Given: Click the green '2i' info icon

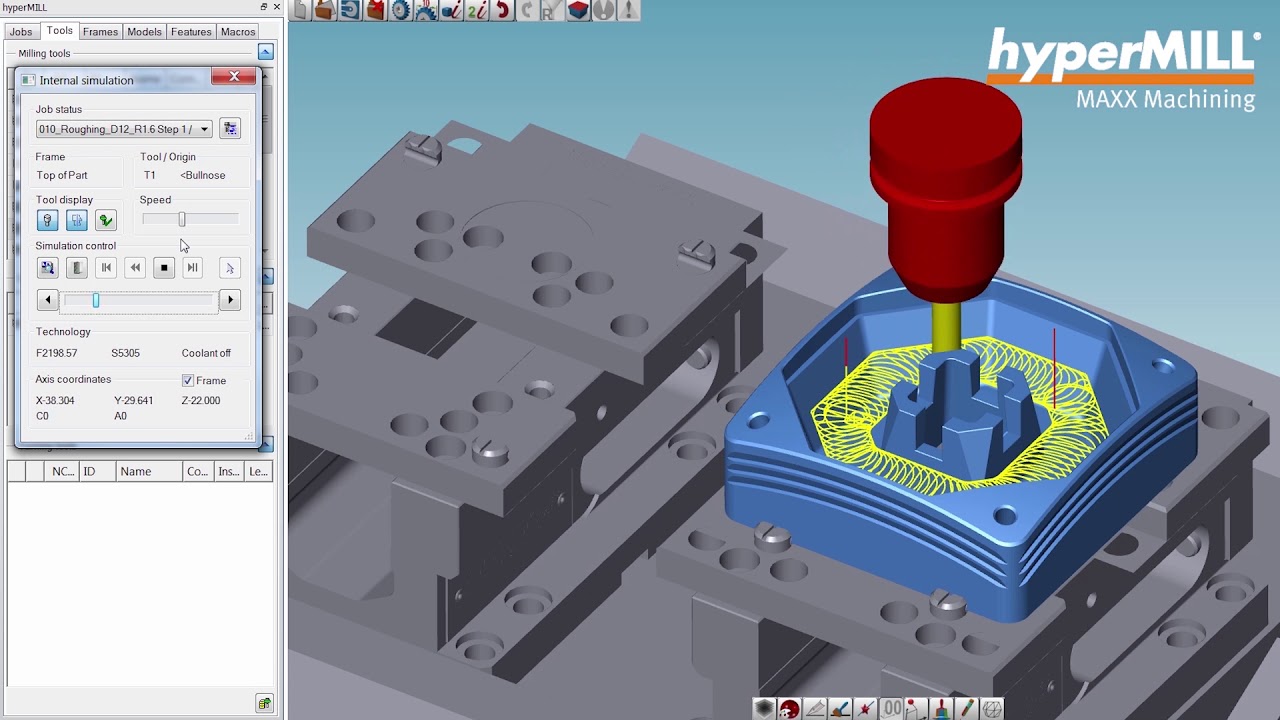Looking at the screenshot, I should point(477,11).
